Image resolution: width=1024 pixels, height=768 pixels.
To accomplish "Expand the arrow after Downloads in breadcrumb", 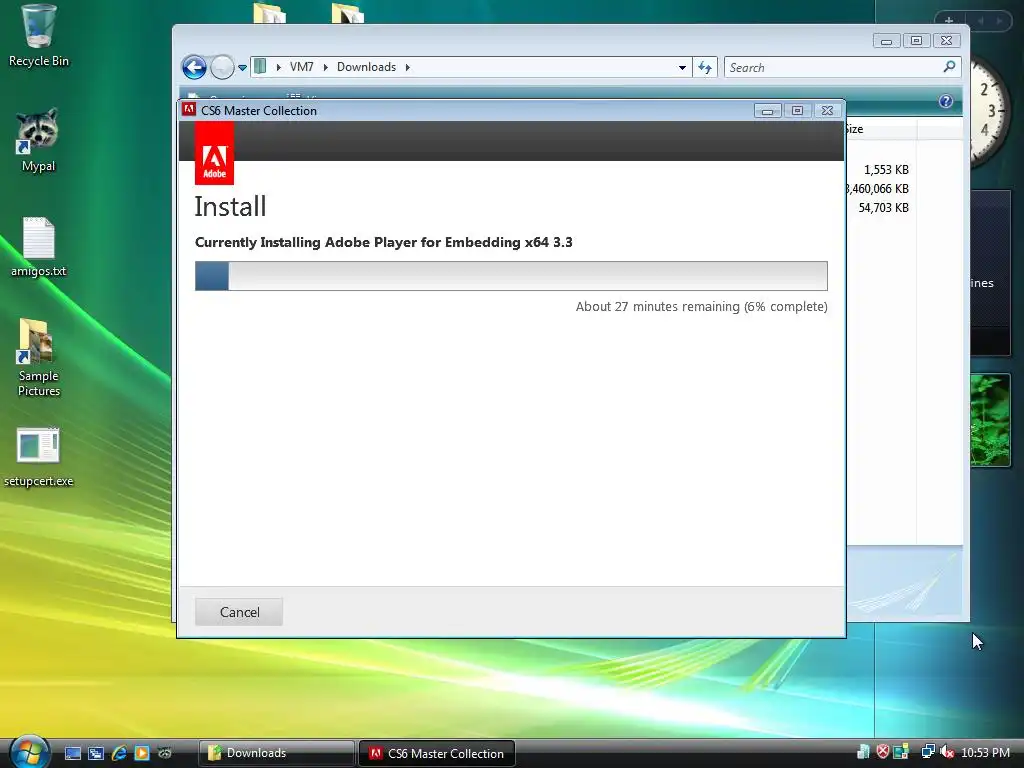I will click(408, 67).
